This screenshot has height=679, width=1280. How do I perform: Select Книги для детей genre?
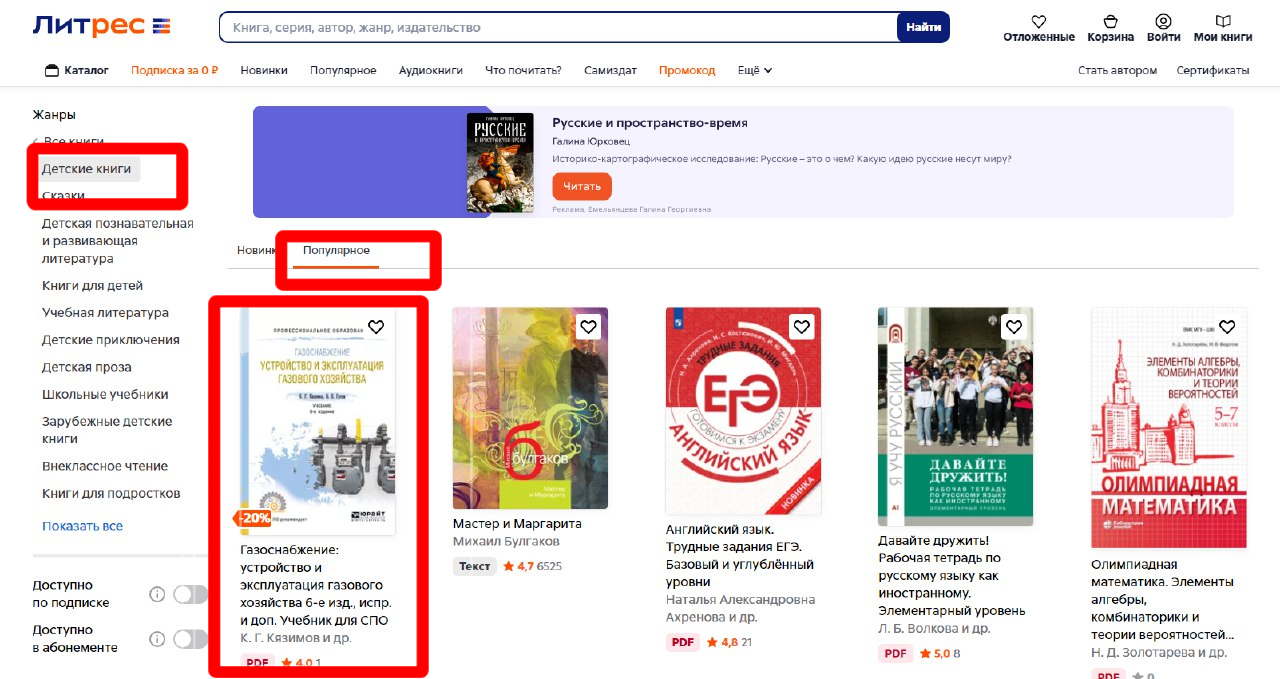[92, 285]
